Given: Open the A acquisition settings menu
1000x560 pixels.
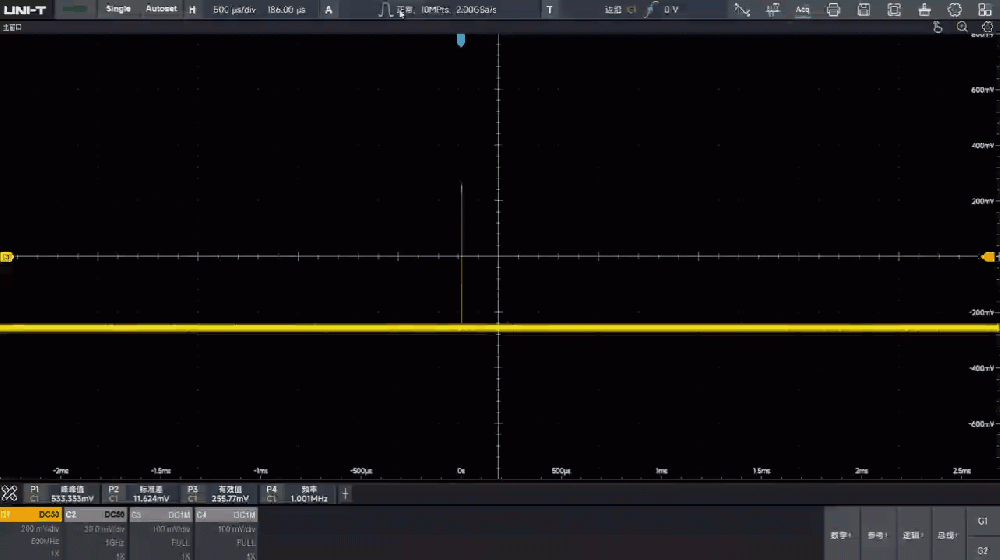Looking at the screenshot, I should [x=328, y=9].
